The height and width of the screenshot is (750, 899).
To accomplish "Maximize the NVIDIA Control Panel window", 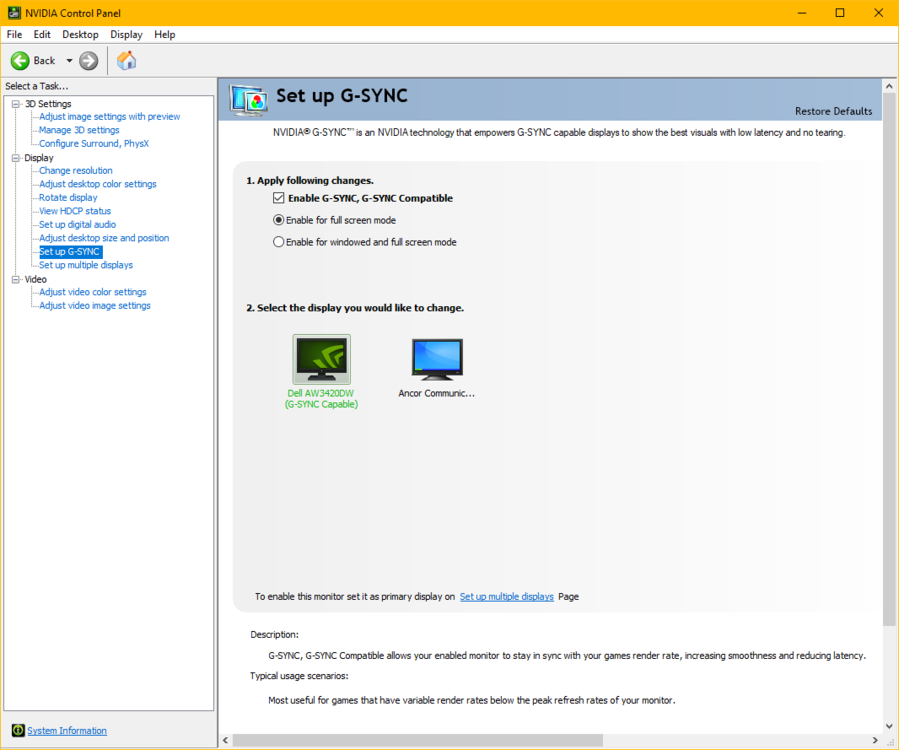I will (x=840, y=13).
